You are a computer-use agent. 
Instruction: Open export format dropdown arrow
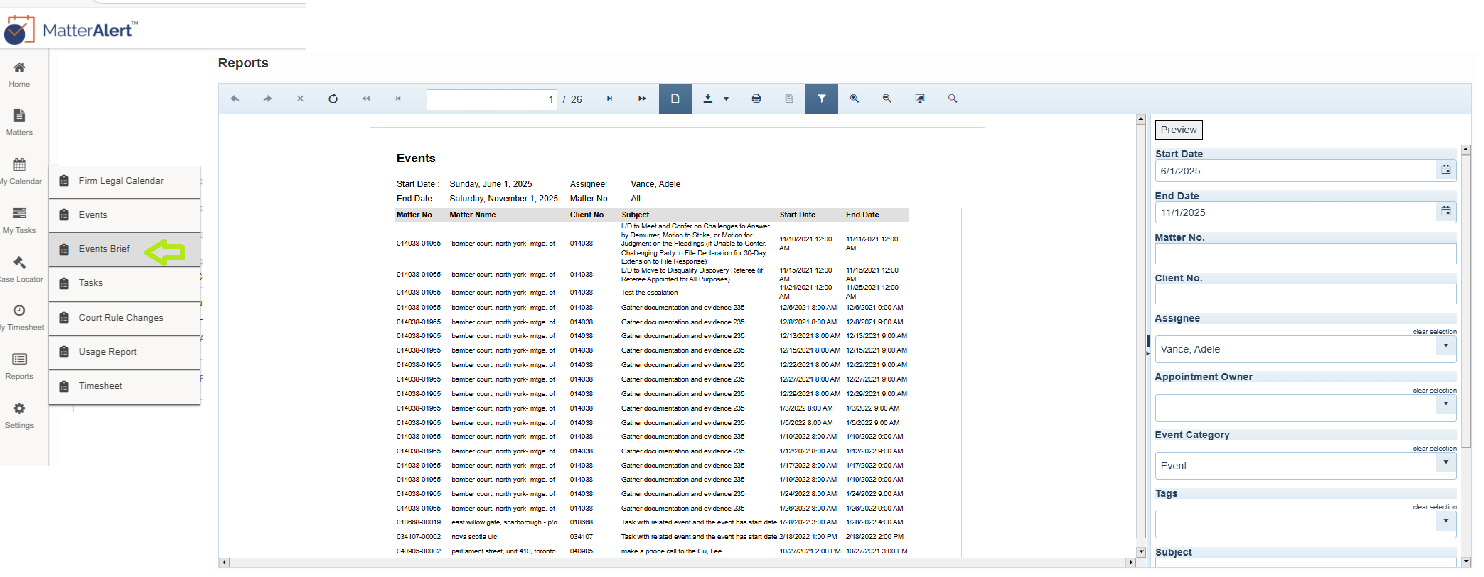click(x=726, y=99)
